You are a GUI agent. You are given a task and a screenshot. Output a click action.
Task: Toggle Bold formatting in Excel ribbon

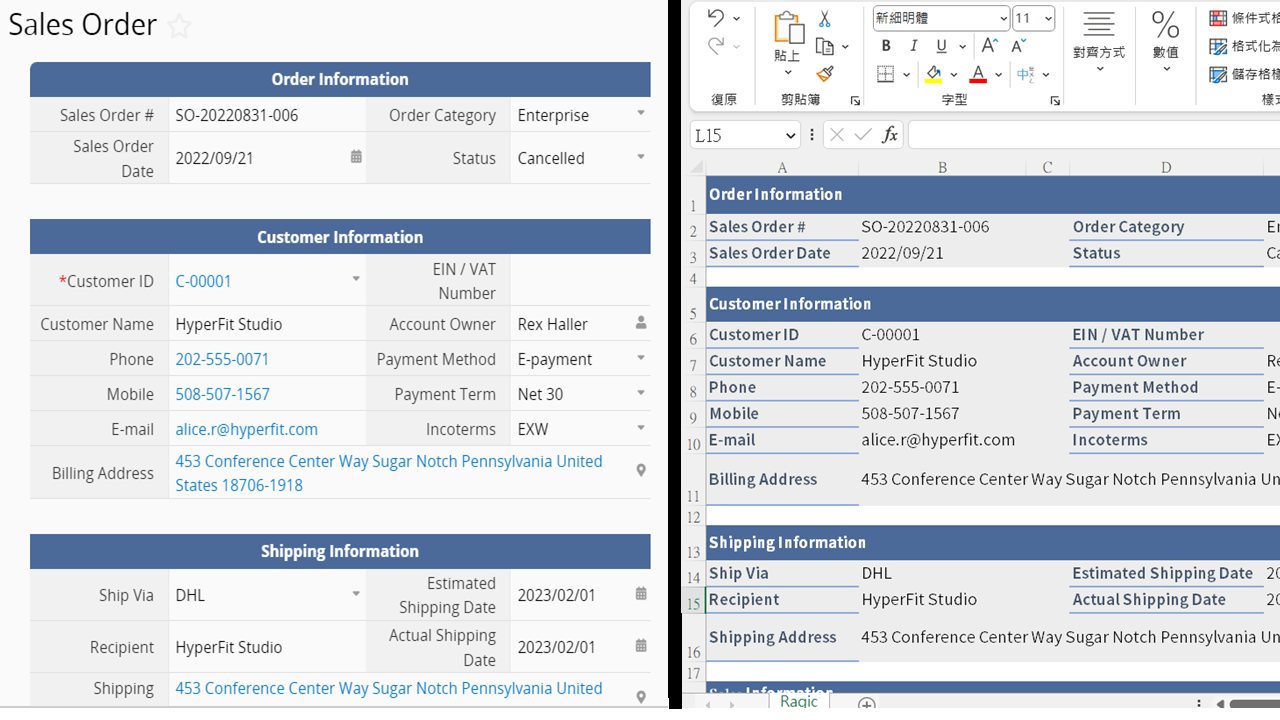pyautogui.click(x=886, y=46)
